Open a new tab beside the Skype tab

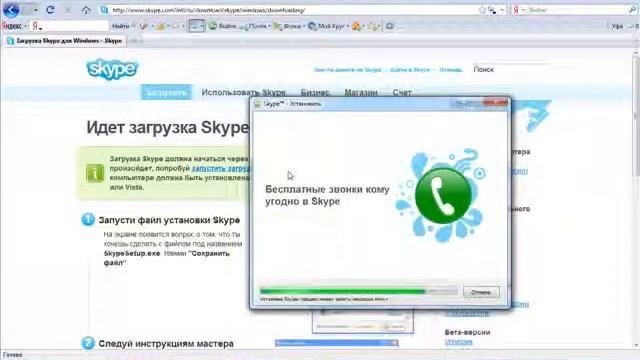point(136,41)
